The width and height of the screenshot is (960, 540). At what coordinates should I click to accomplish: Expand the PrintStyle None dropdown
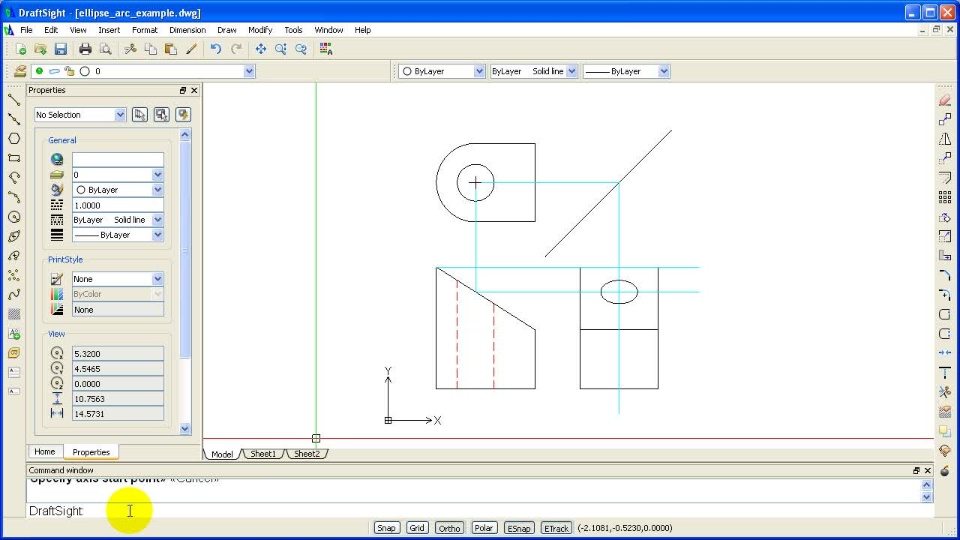[157, 279]
